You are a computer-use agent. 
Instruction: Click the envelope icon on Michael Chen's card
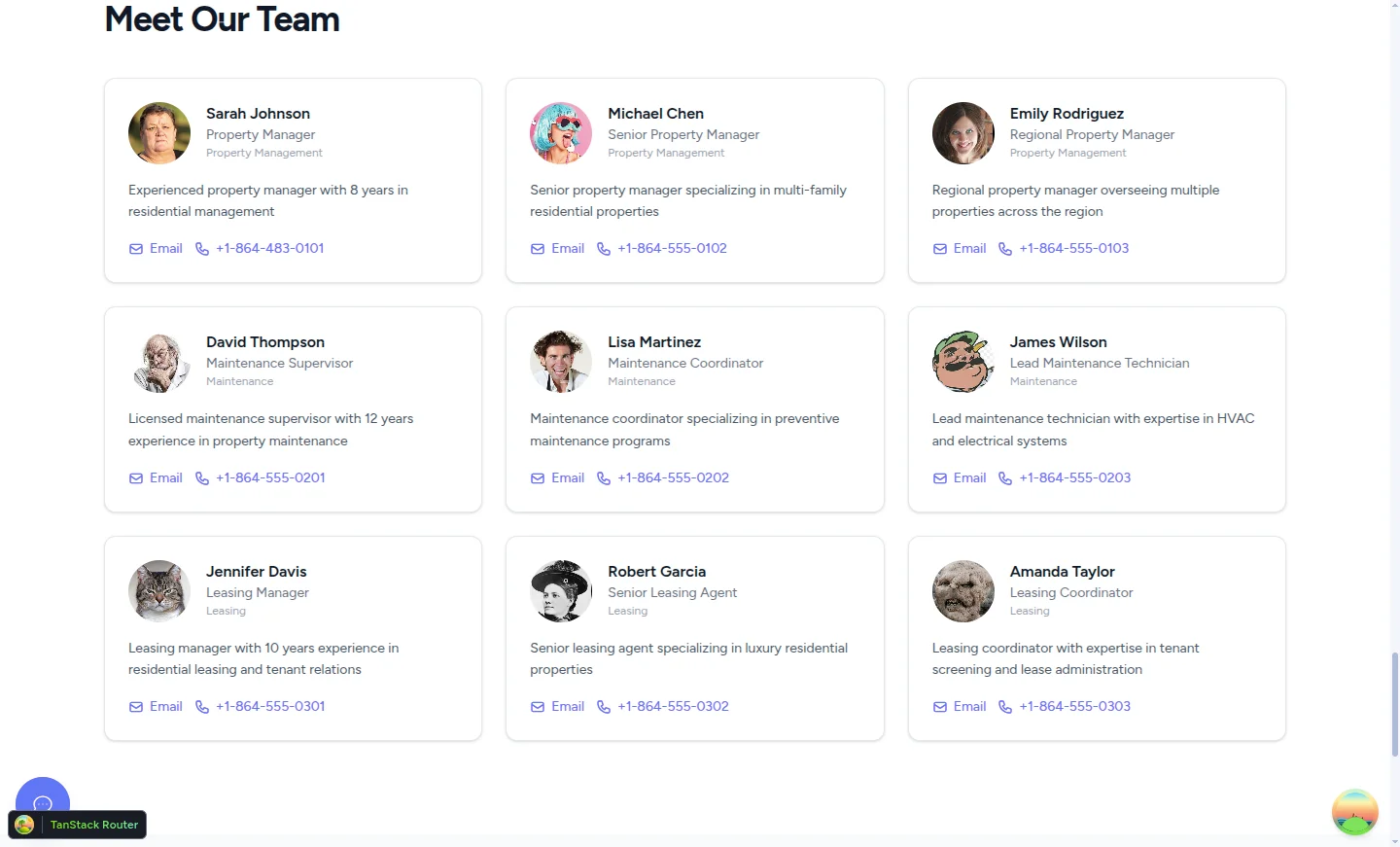(x=538, y=249)
